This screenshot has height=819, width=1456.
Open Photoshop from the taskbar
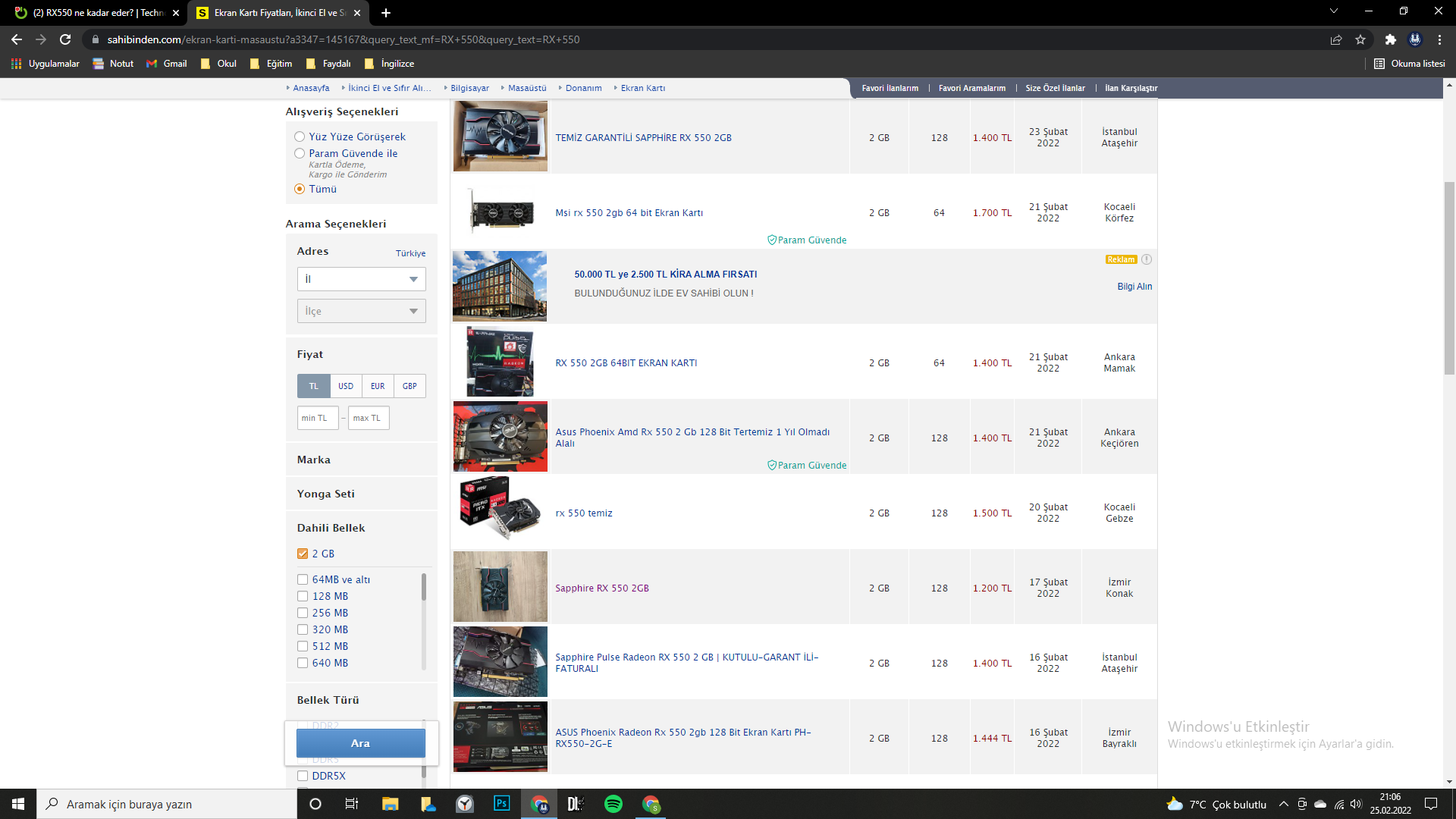tap(501, 804)
